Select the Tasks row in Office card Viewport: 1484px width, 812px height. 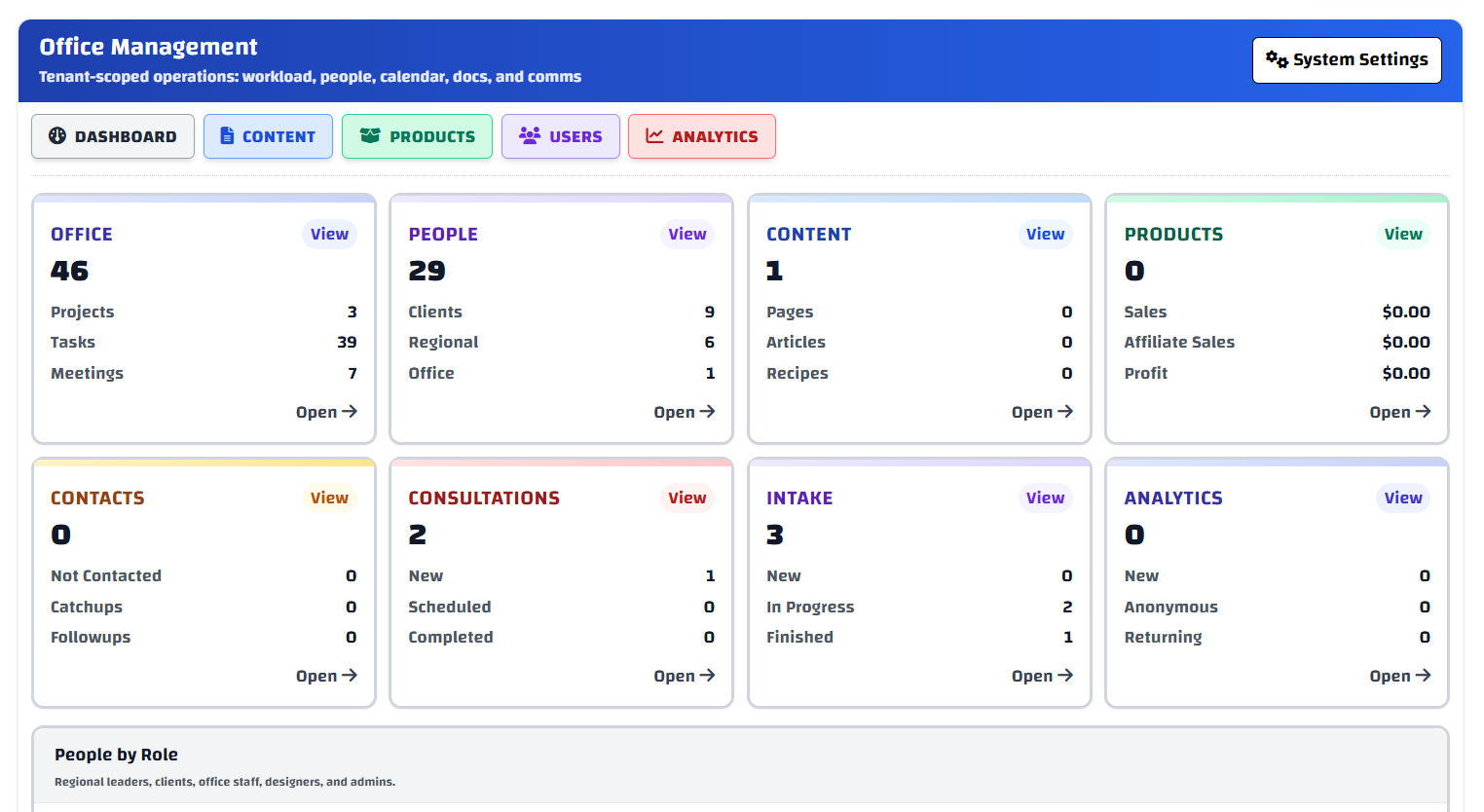[x=204, y=343]
